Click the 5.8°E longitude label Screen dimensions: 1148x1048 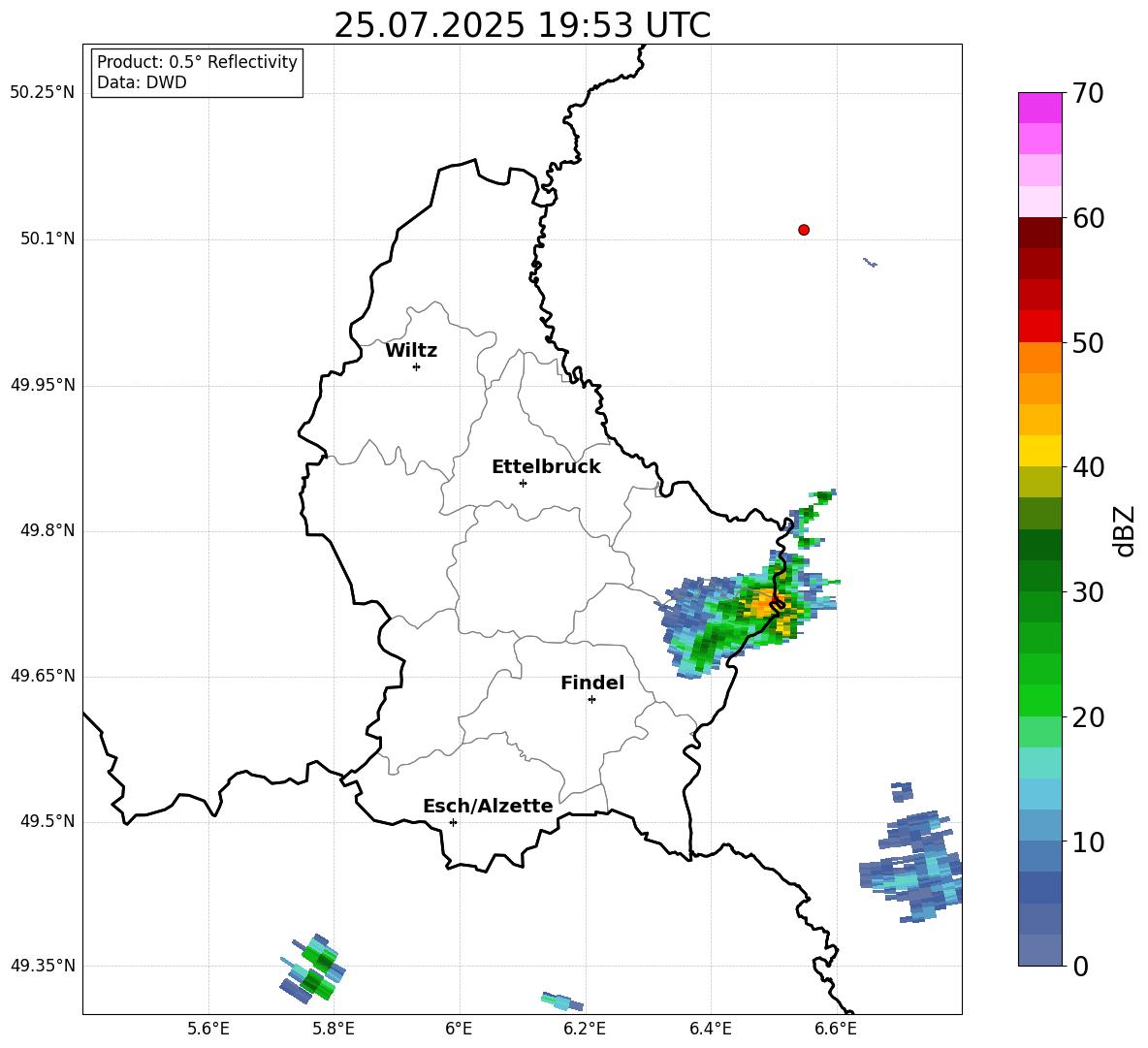(334, 1029)
